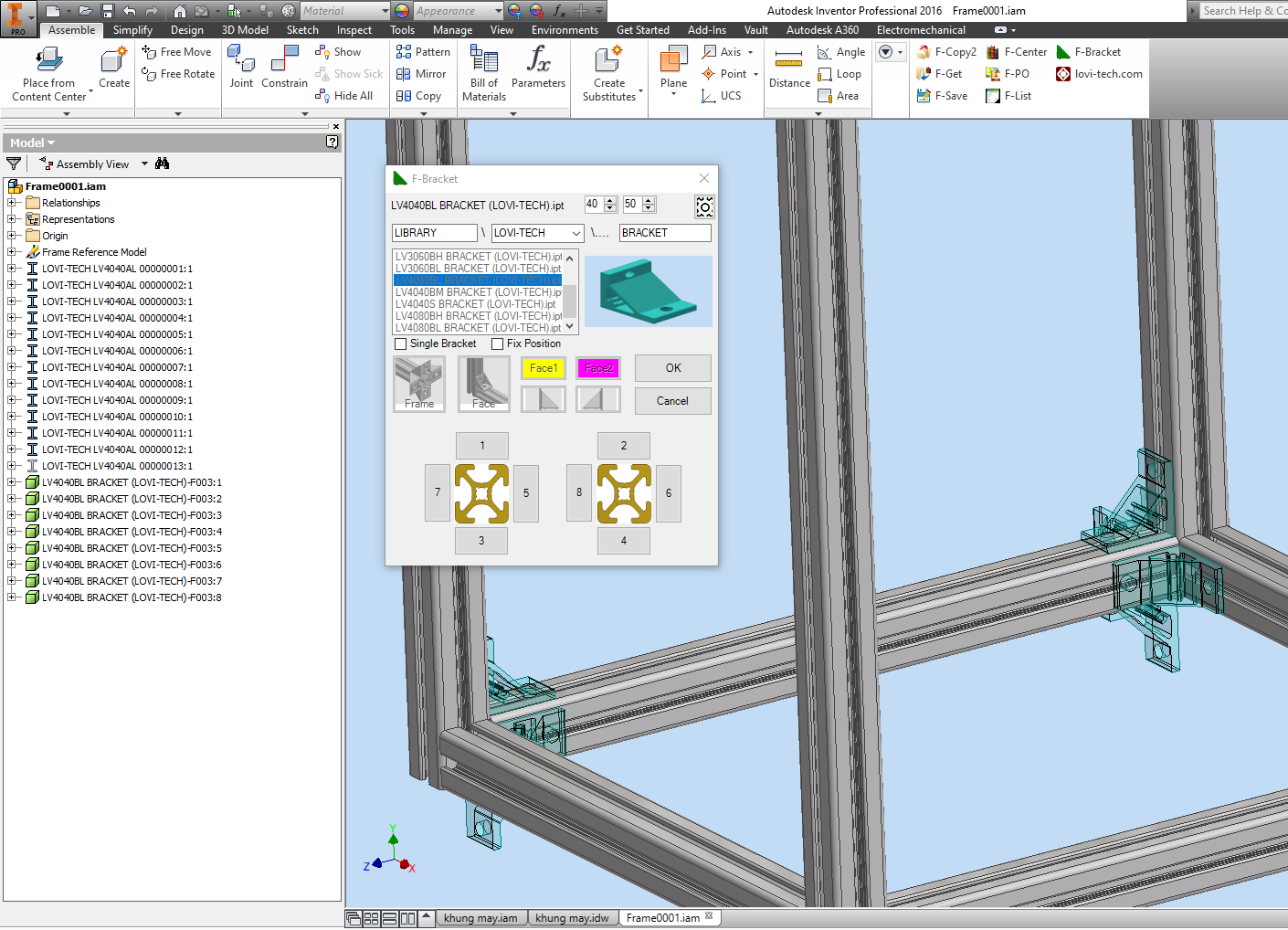Switch to khung may.idw document tab
1288x930 pixels.
(x=572, y=918)
